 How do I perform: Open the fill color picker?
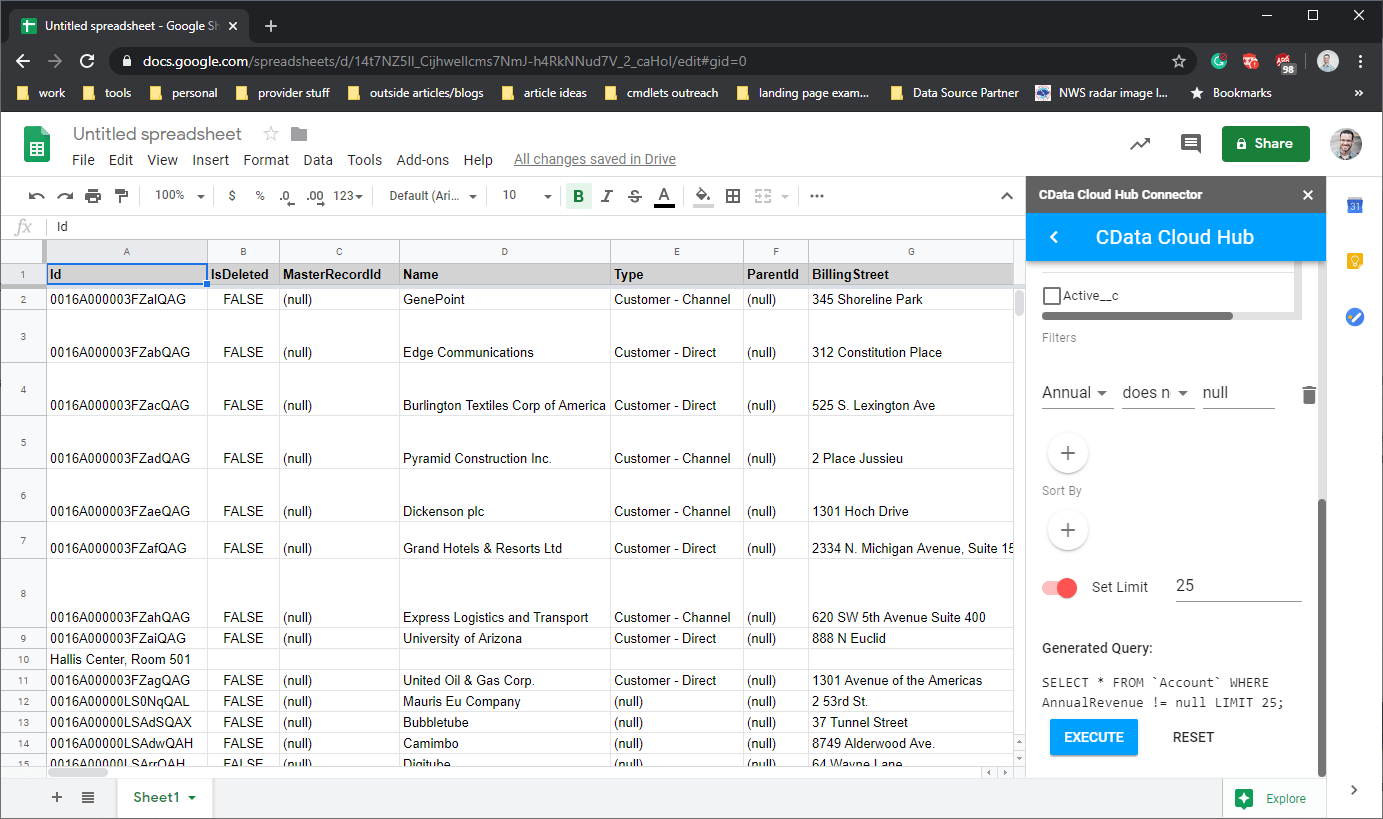(703, 196)
